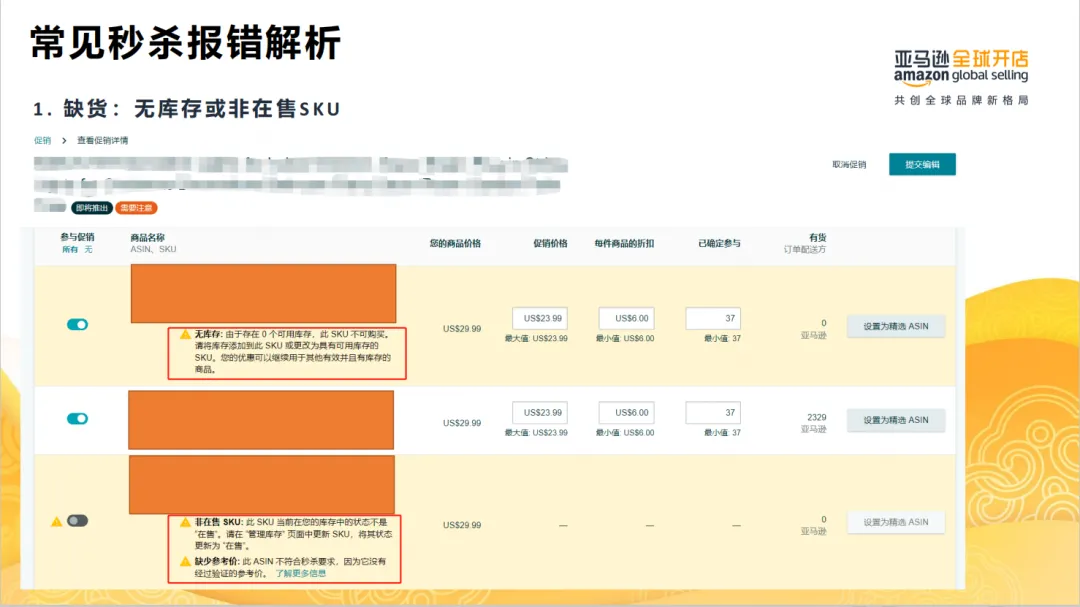Screen dimensions: 1080x607
Task: Click the 有货 column header
Action: click(x=818, y=238)
